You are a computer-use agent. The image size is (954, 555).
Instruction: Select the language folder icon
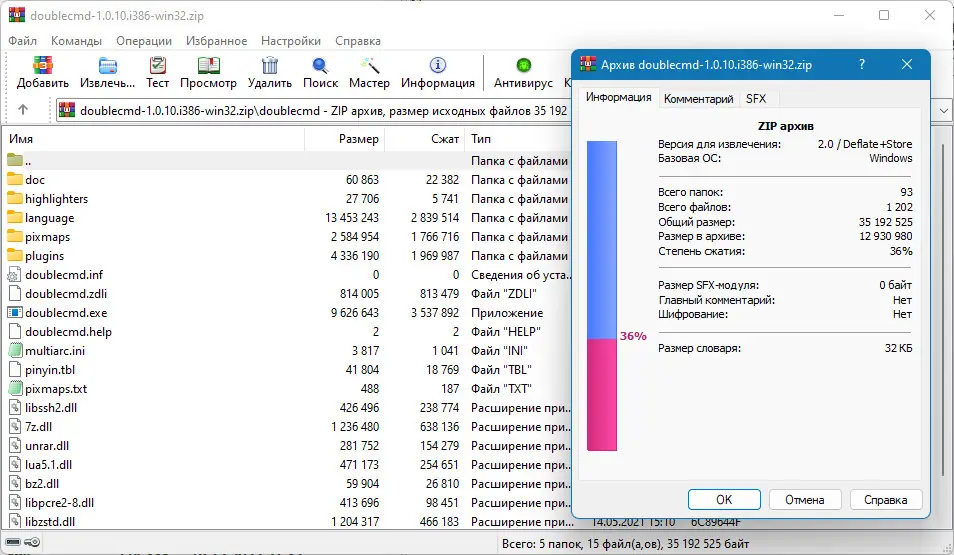click(15, 217)
